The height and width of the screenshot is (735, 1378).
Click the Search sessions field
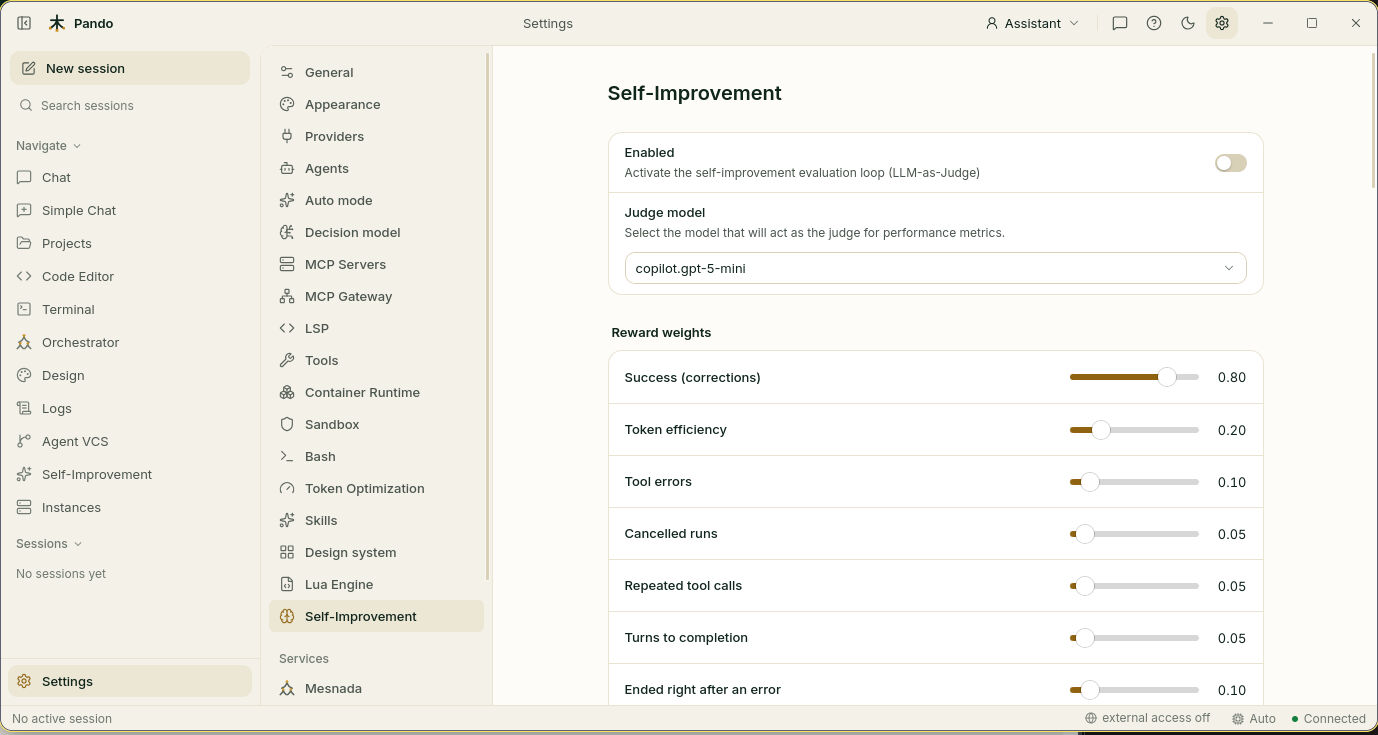pos(130,105)
